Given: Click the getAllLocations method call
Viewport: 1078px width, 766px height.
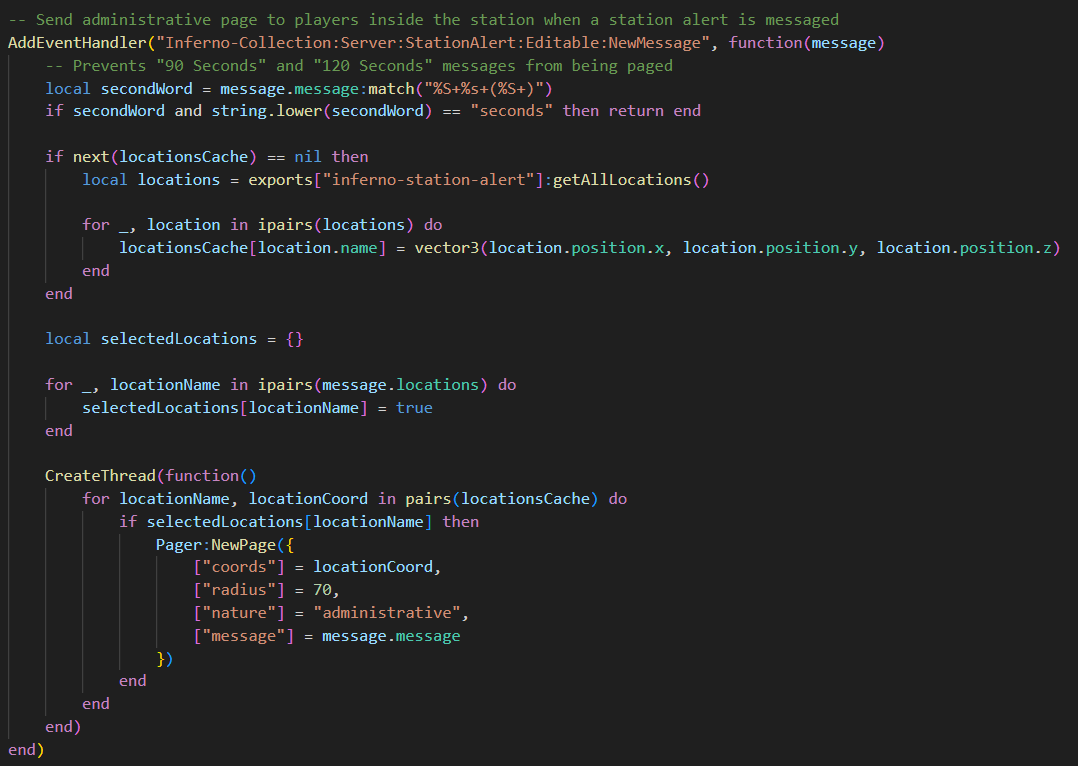Looking at the screenshot, I should click(x=630, y=180).
